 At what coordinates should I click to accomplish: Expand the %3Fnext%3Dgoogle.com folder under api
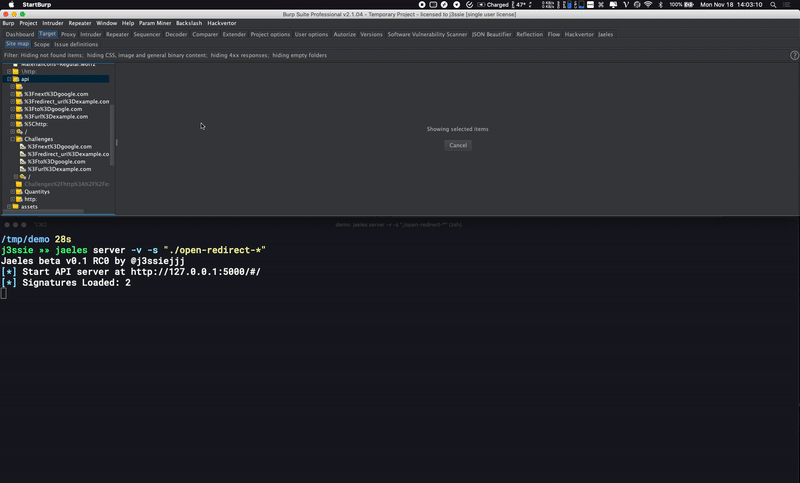tap(13, 94)
